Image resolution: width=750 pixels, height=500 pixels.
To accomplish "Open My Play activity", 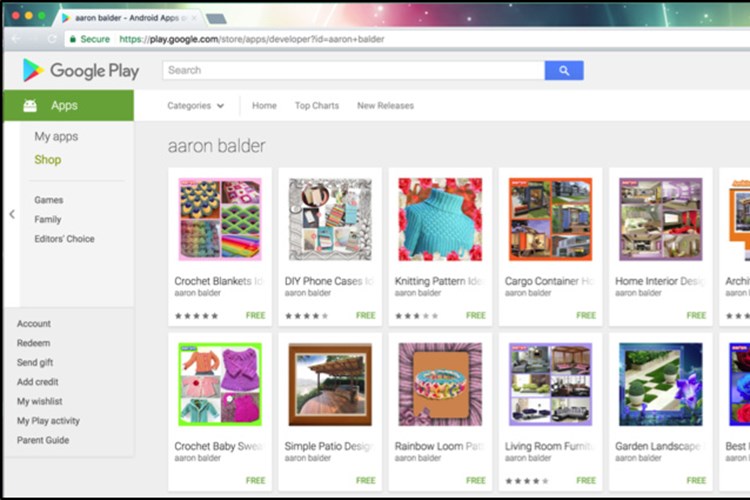I will tap(48, 421).
